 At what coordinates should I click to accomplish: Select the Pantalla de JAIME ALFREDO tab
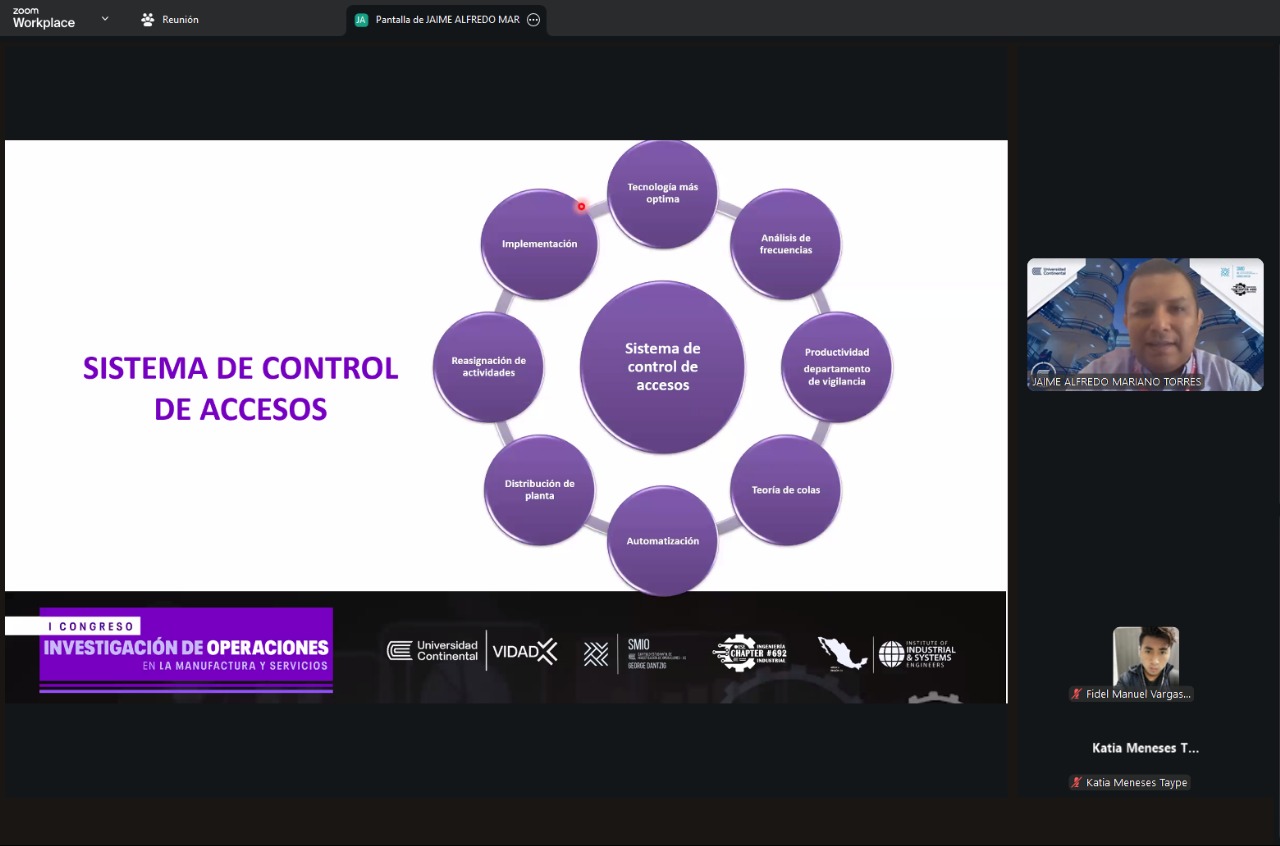click(x=447, y=20)
